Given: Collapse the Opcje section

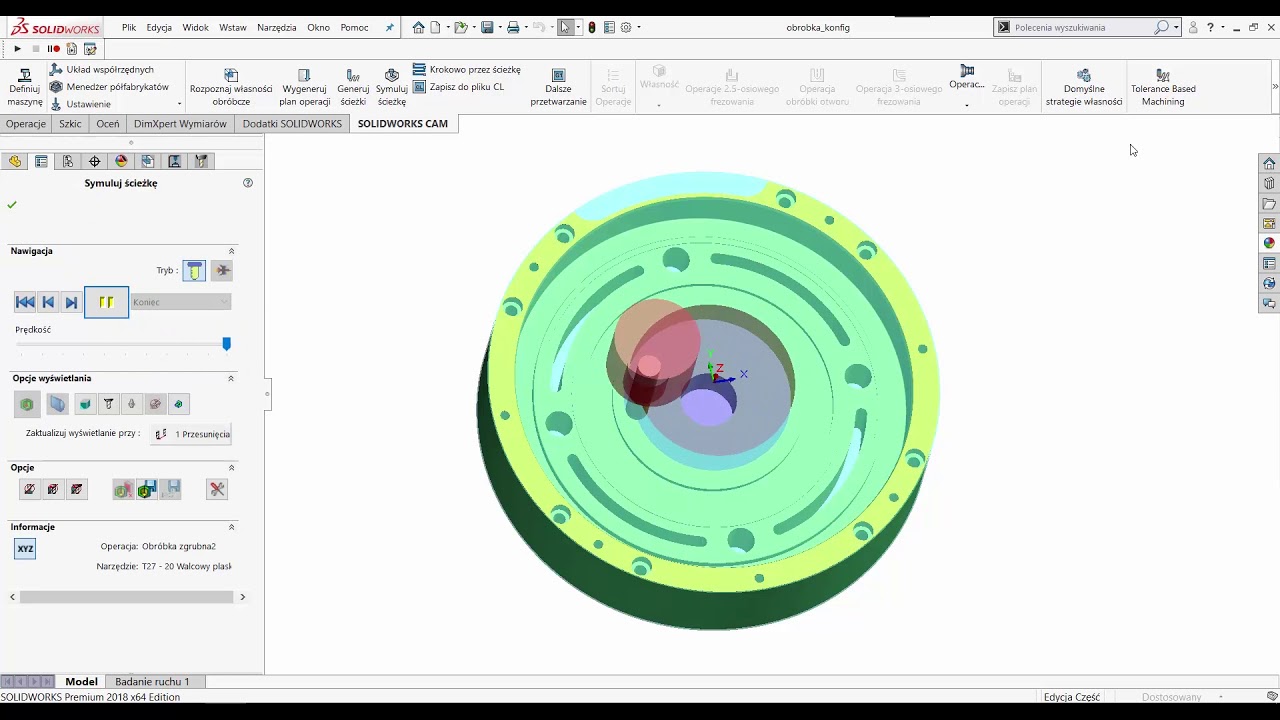Looking at the screenshot, I should [231, 467].
